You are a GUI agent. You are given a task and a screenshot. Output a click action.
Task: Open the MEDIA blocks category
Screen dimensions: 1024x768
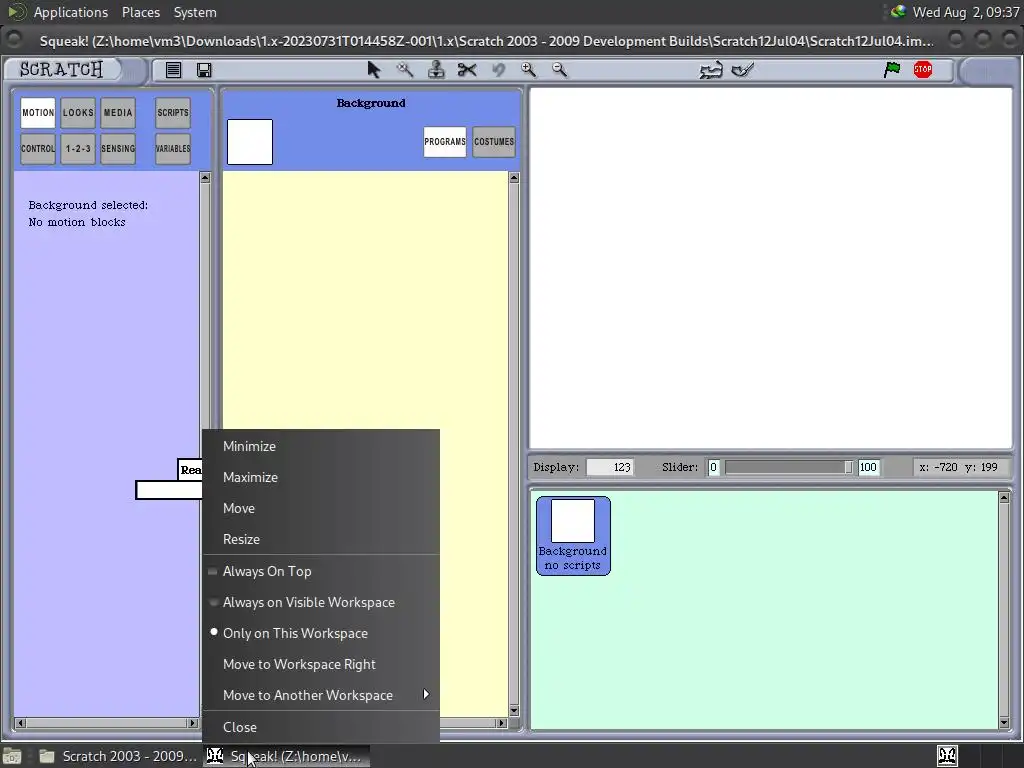[118, 112]
